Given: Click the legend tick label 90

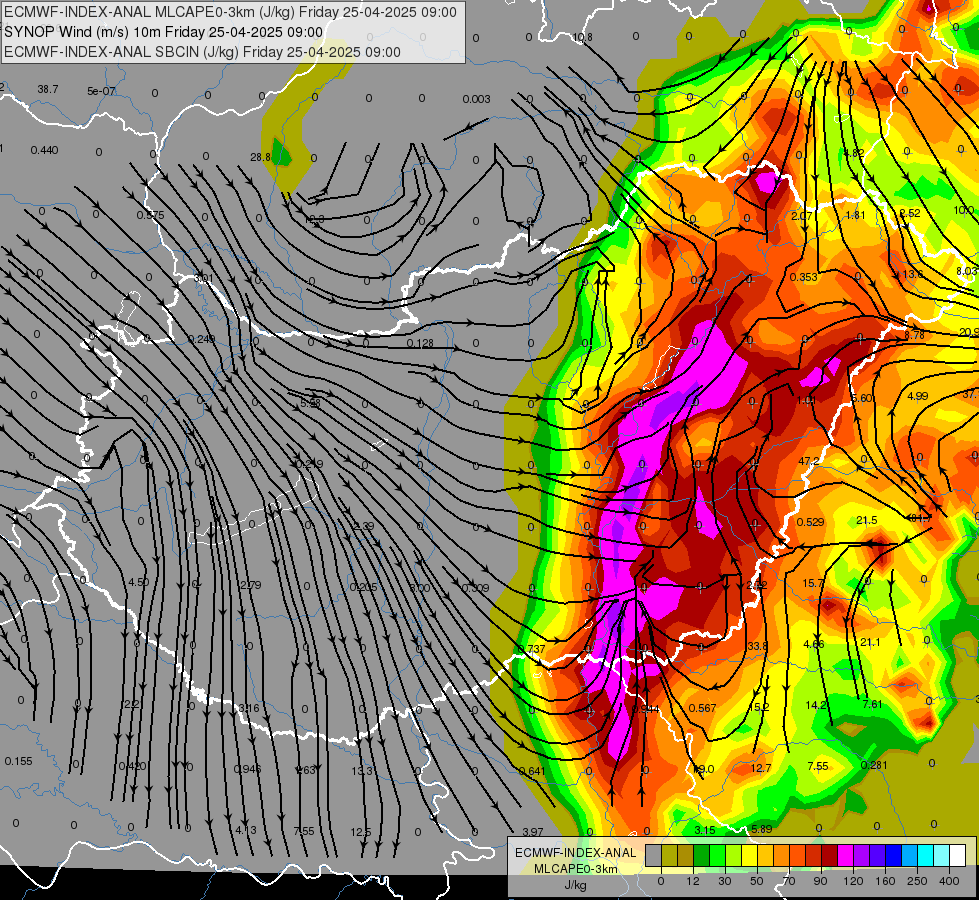Looking at the screenshot, I should 820,881.
